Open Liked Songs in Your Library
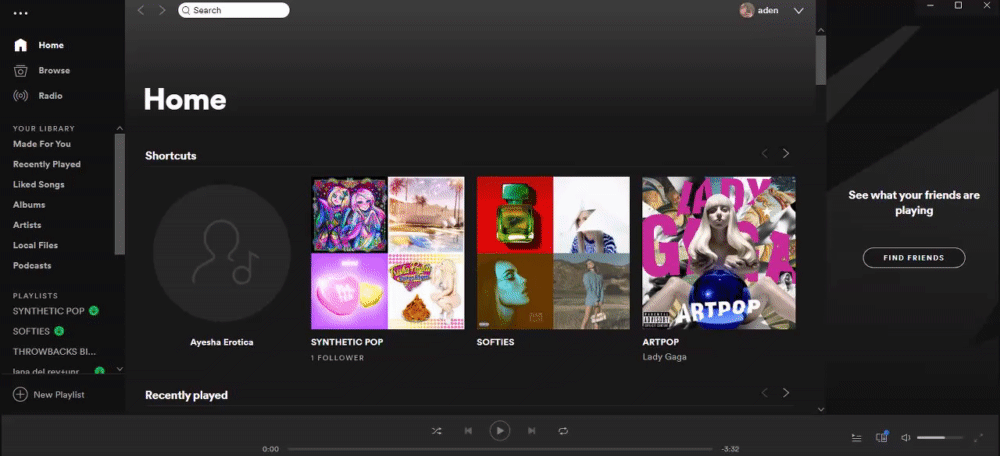The image size is (1000, 456). point(39,184)
